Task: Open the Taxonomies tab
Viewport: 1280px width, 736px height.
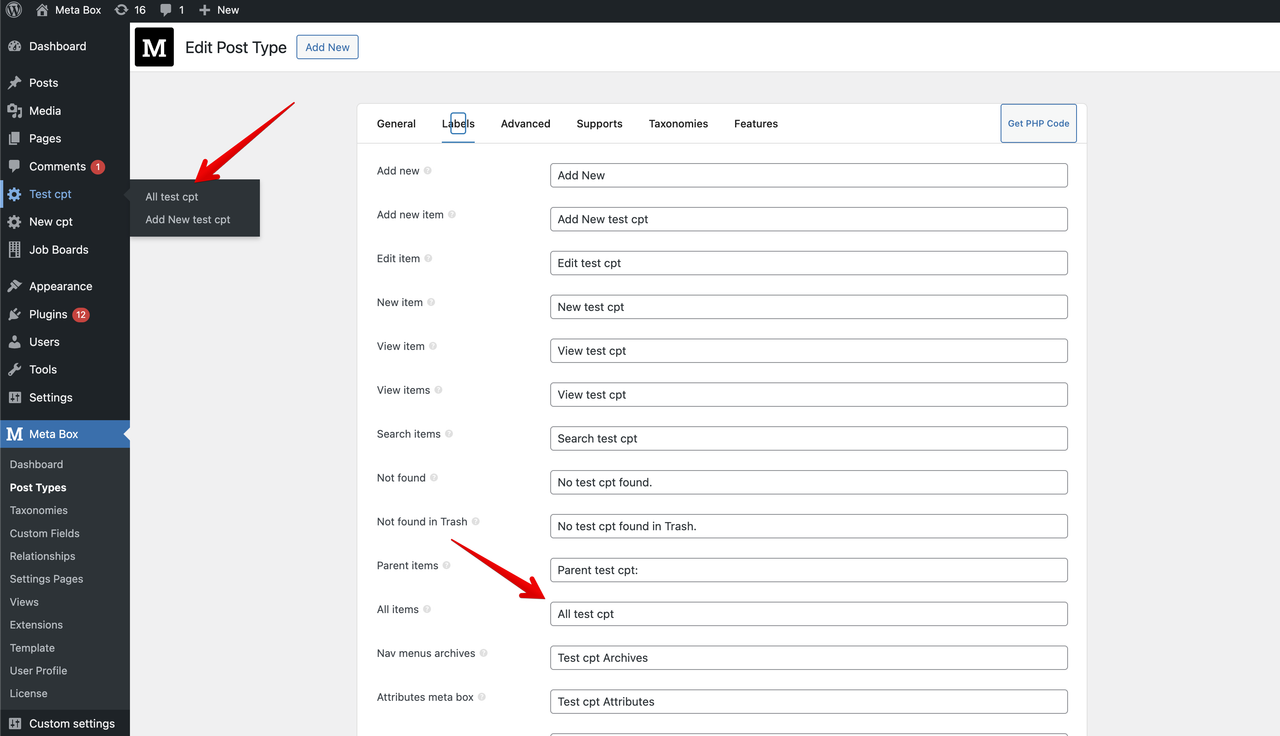Action: (x=678, y=124)
